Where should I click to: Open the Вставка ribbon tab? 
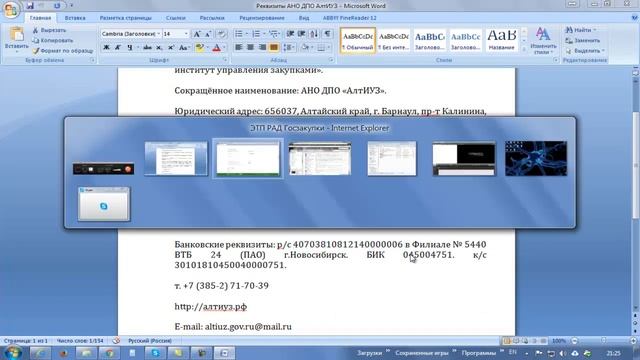[x=75, y=18]
